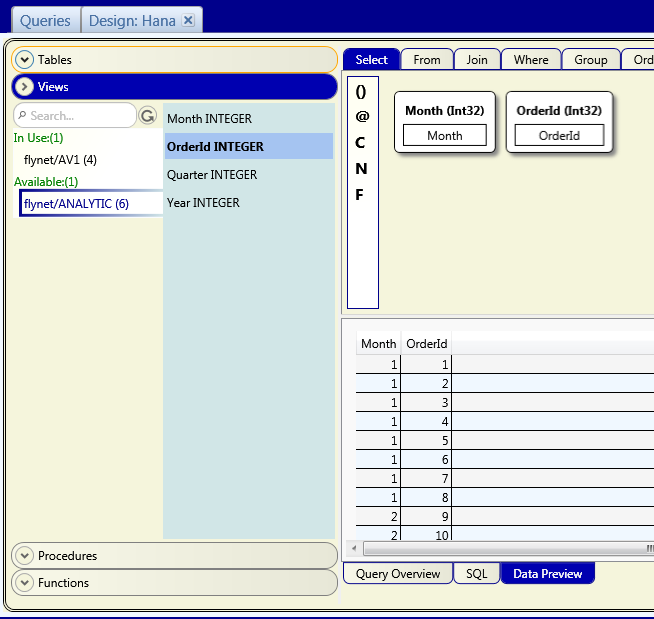
Task: Click the F function symbol in the palette
Action: click(359, 195)
